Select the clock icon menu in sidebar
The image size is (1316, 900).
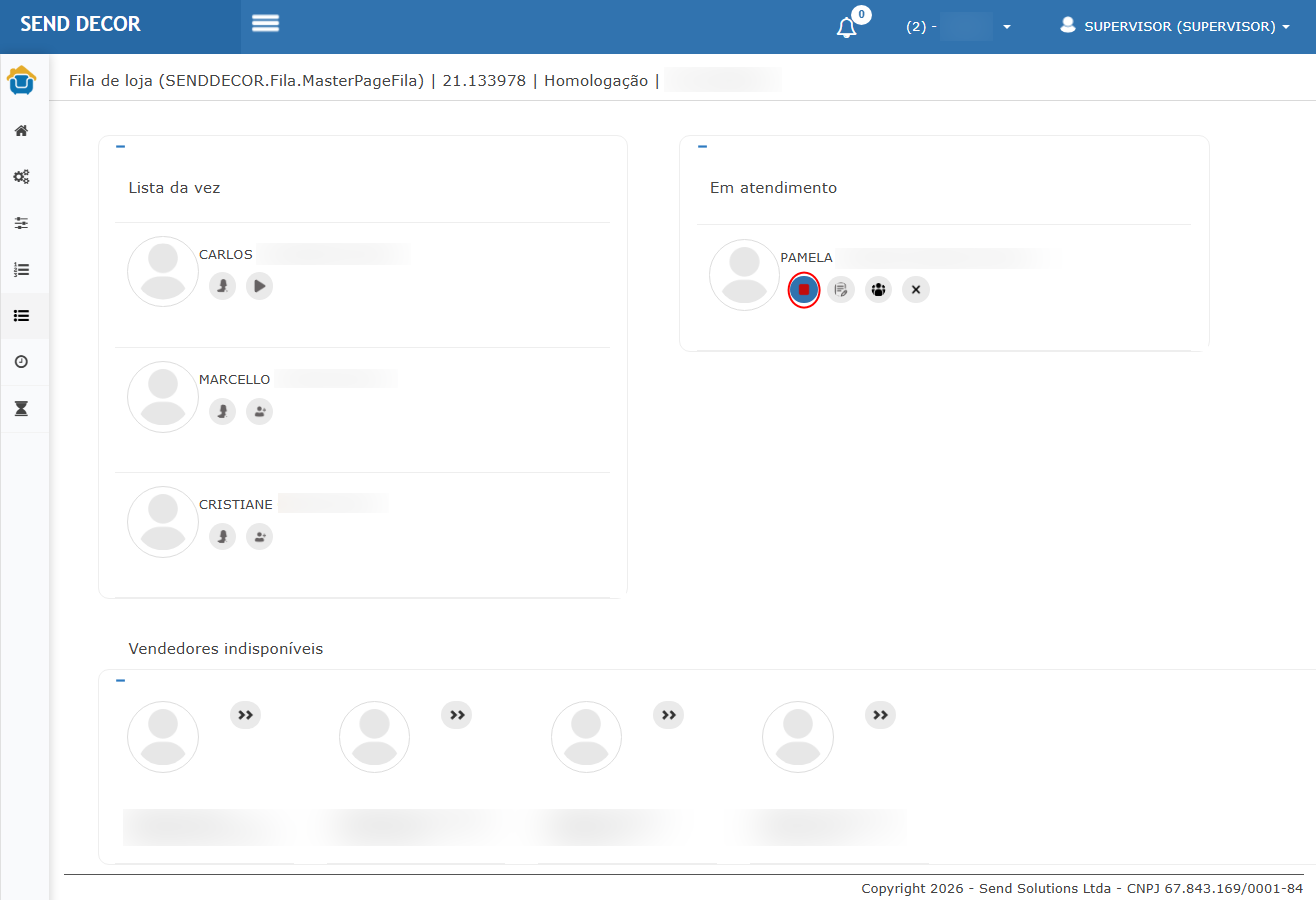(21, 362)
